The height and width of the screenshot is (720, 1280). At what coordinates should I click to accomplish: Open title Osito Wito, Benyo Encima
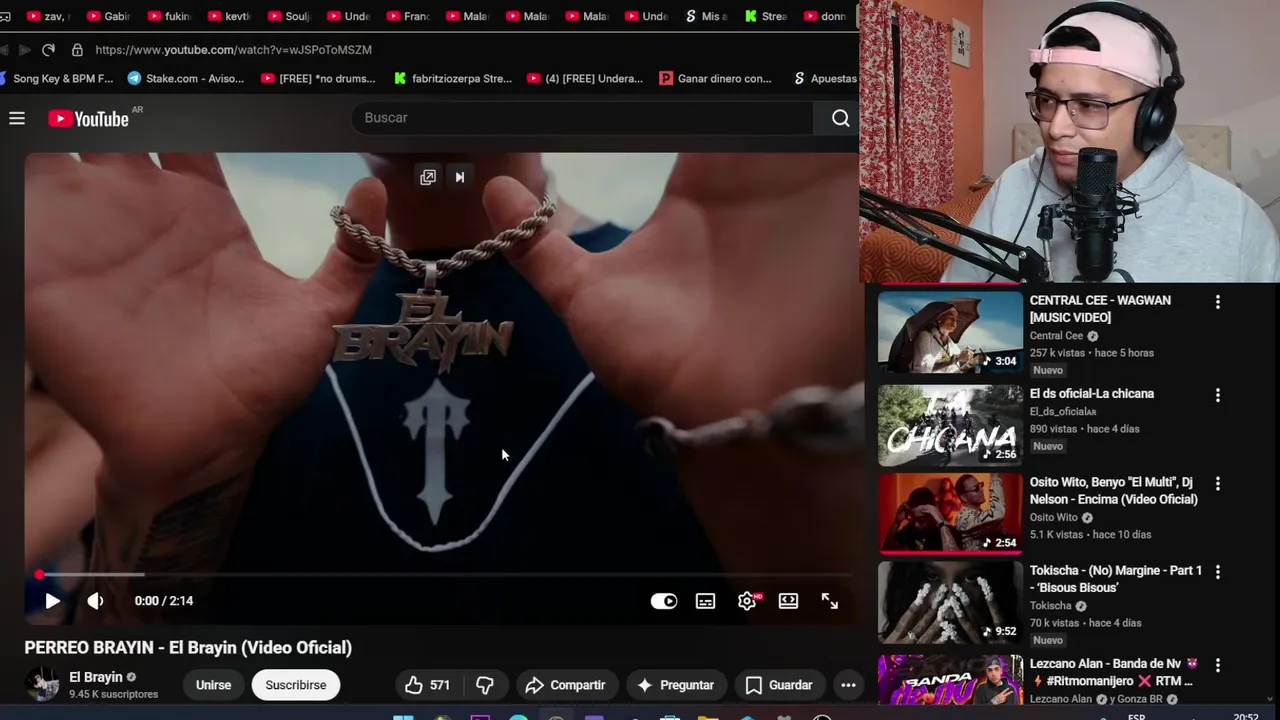(1114, 491)
